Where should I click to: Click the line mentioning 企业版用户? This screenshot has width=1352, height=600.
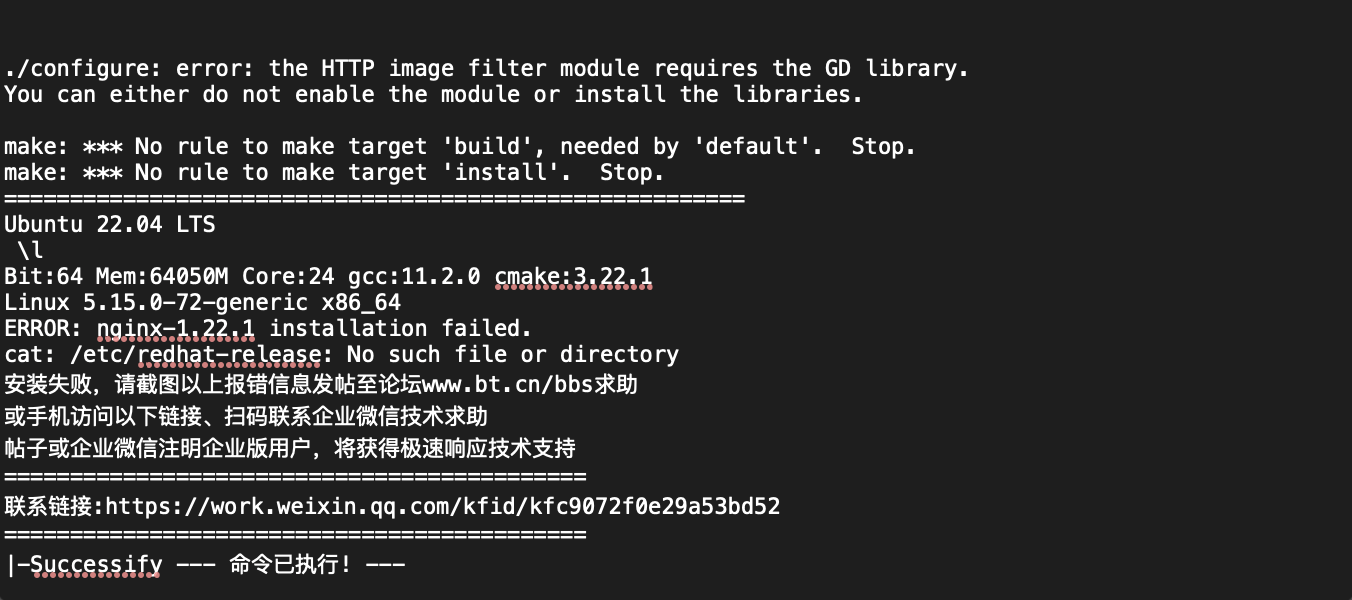[290, 447]
